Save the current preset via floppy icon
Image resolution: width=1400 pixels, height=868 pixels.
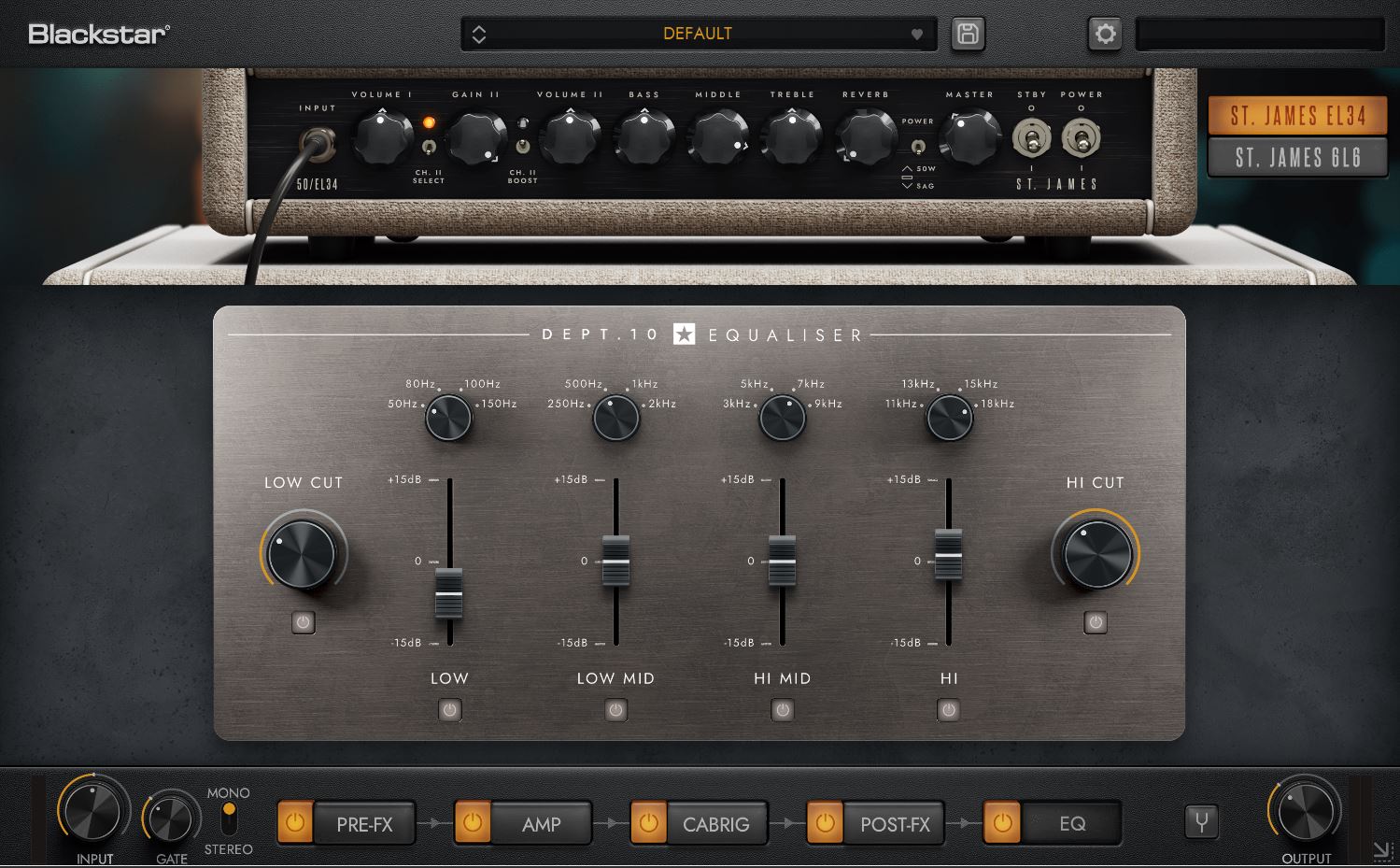(x=967, y=33)
